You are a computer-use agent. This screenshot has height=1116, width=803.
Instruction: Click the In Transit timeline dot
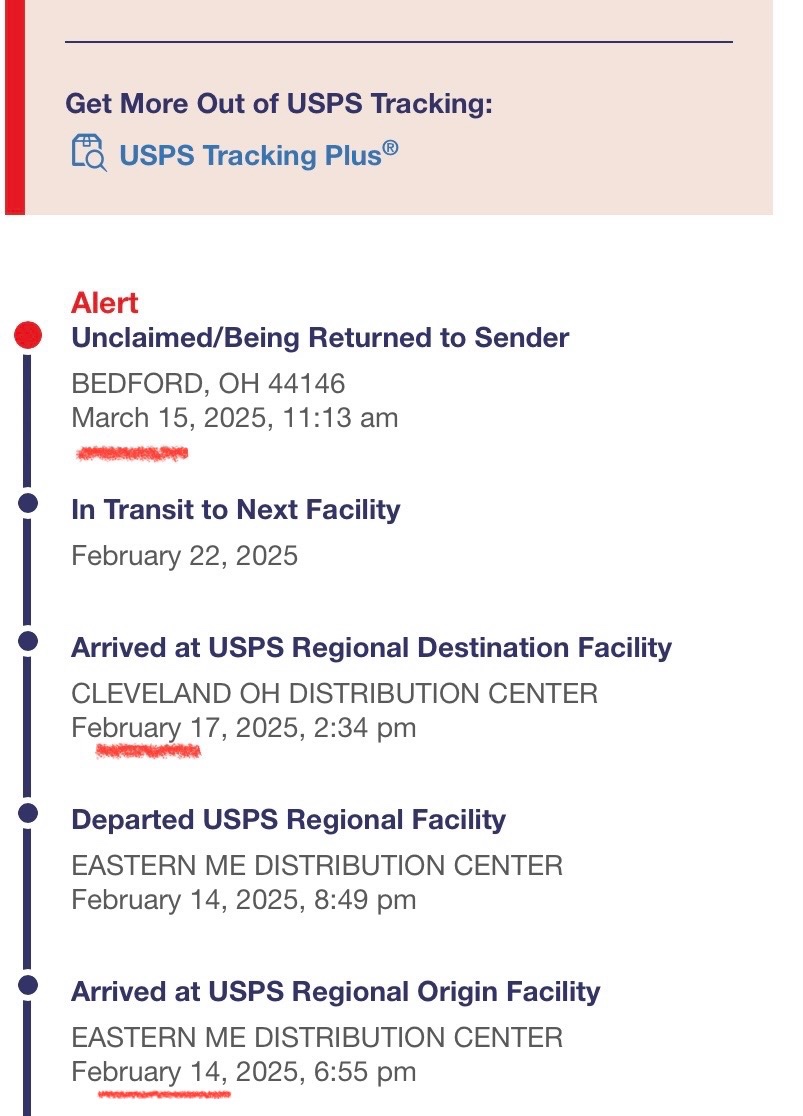click(28, 503)
